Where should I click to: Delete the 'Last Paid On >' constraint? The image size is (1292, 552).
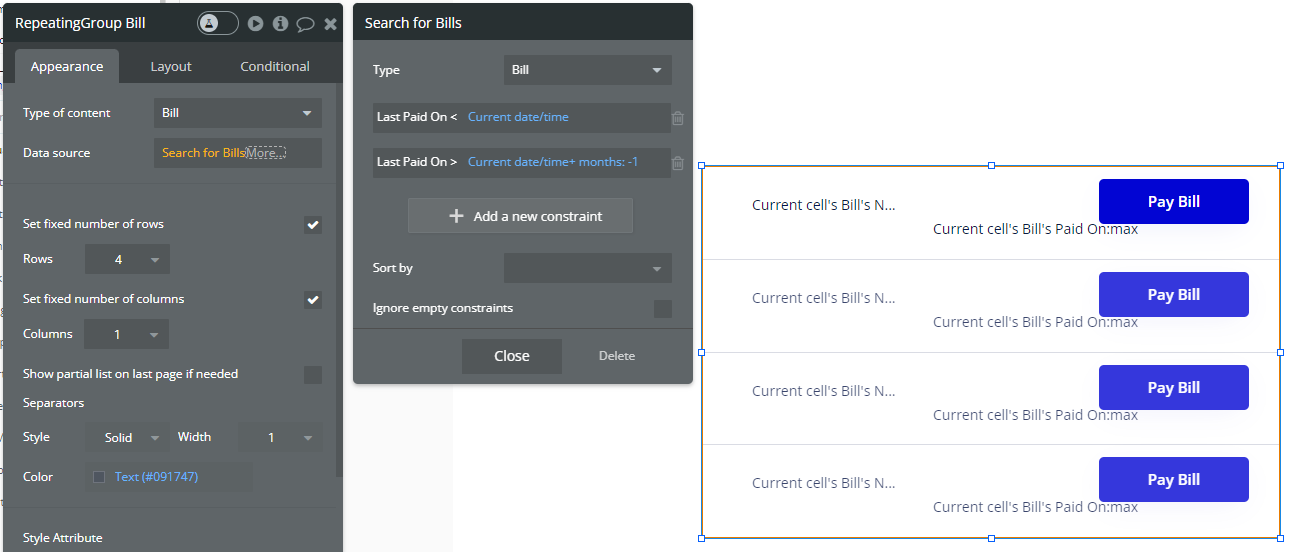pos(678,163)
